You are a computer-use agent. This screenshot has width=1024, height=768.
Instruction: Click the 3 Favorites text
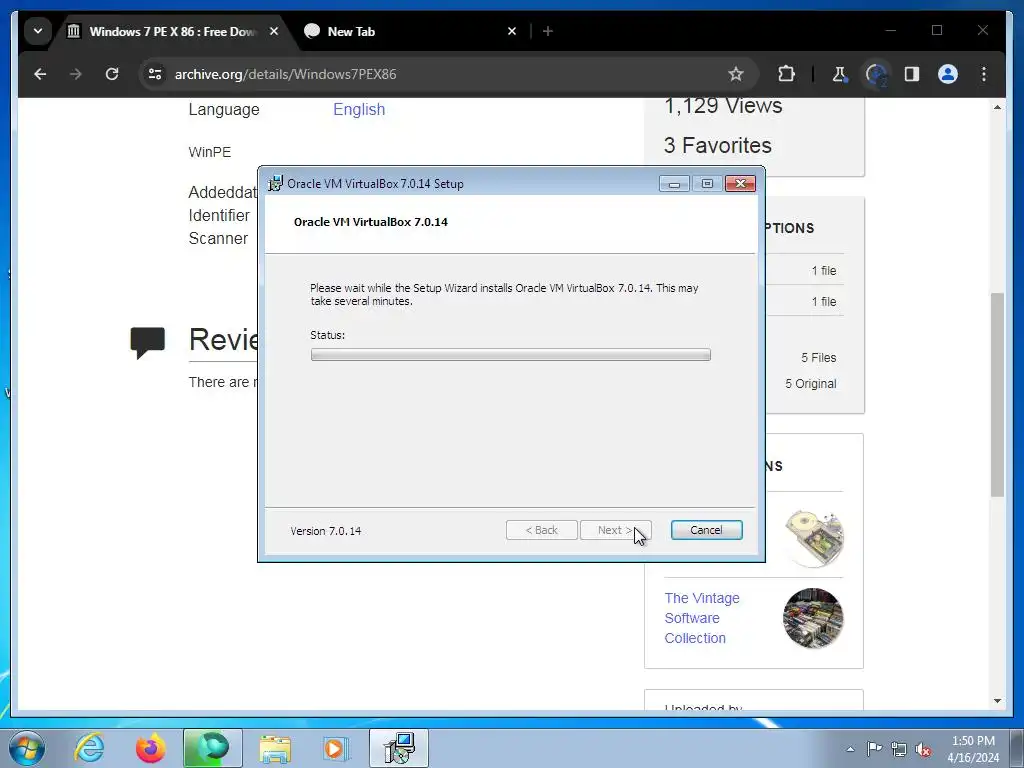point(717,145)
